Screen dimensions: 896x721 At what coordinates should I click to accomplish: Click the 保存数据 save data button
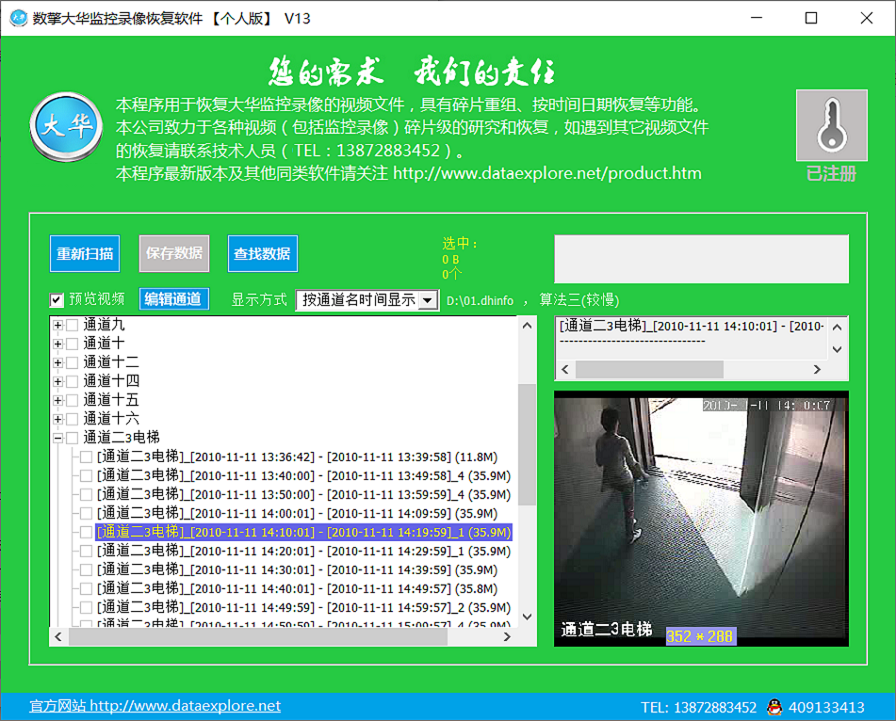click(x=174, y=253)
